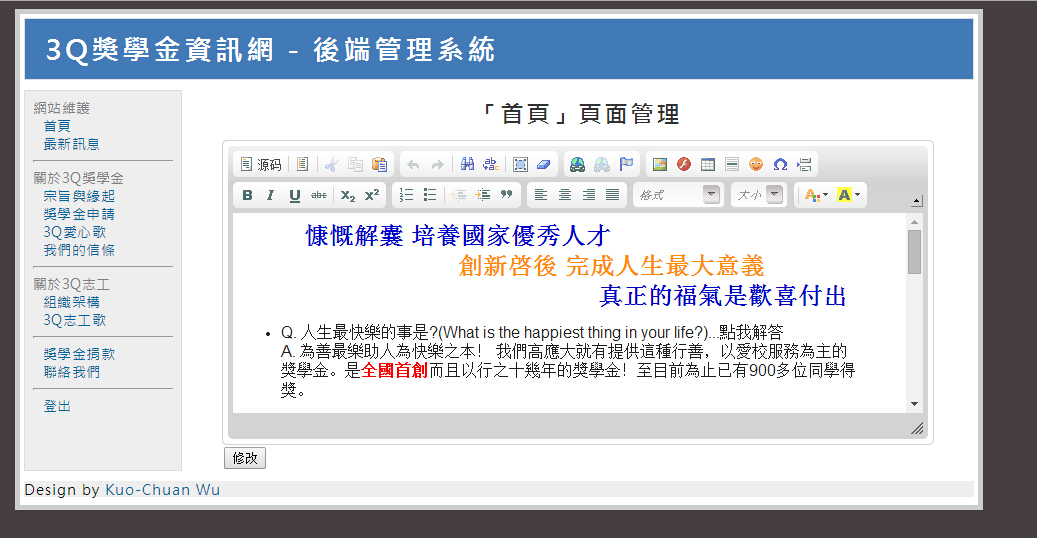The image size is (1037, 538).
Task: Open 組織架構 page
Action: coord(71,302)
